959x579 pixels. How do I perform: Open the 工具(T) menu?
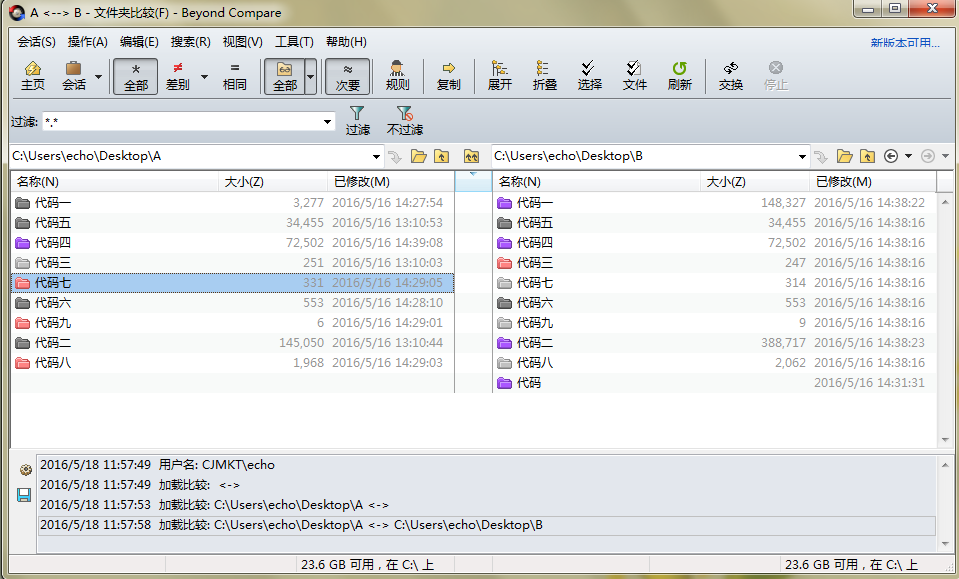(x=294, y=42)
